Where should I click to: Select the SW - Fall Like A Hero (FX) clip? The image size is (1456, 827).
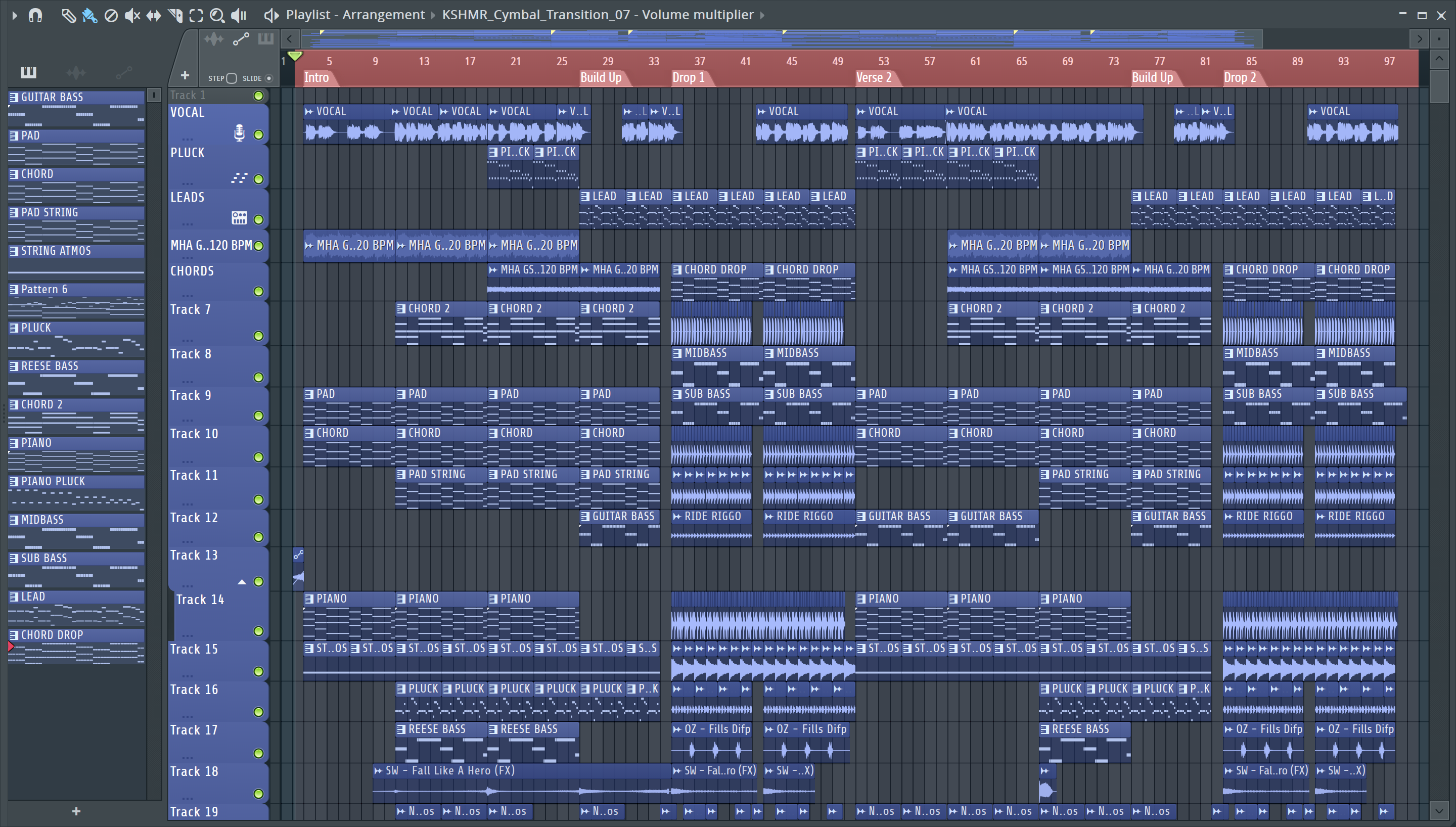click(x=522, y=782)
